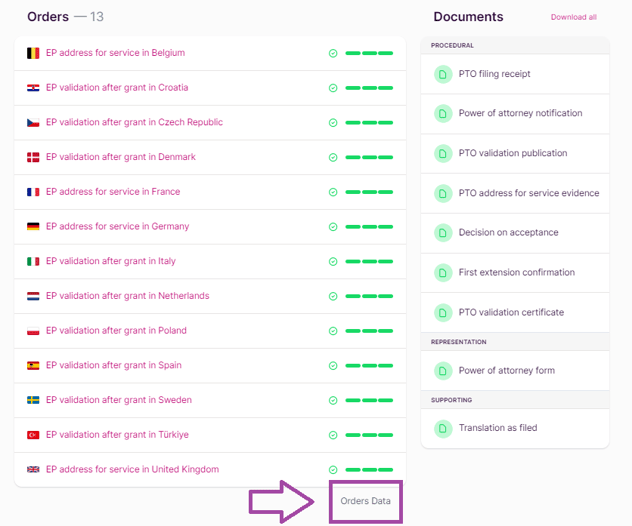This screenshot has width=632, height=526.
Task: Click the Translation as filed document icon
Action: coord(443,428)
